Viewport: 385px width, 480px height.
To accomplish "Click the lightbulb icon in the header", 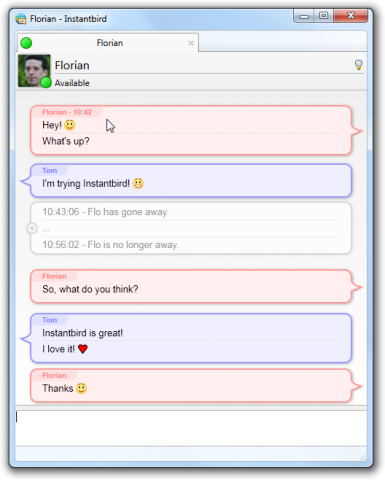I will point(358,65).
